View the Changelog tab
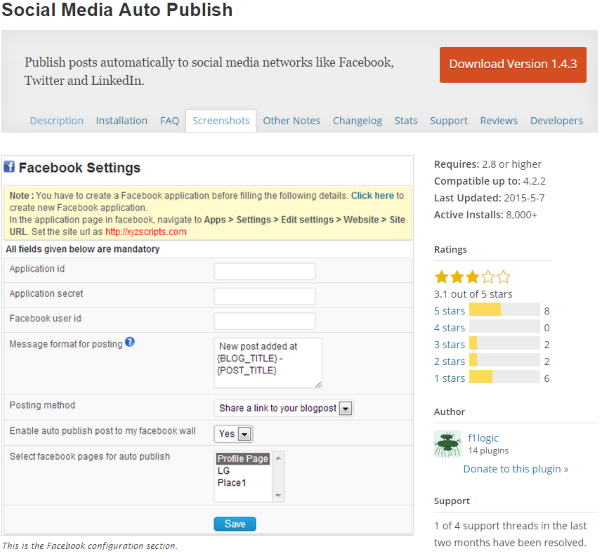 pyautogui.click(x=357, y=121)
